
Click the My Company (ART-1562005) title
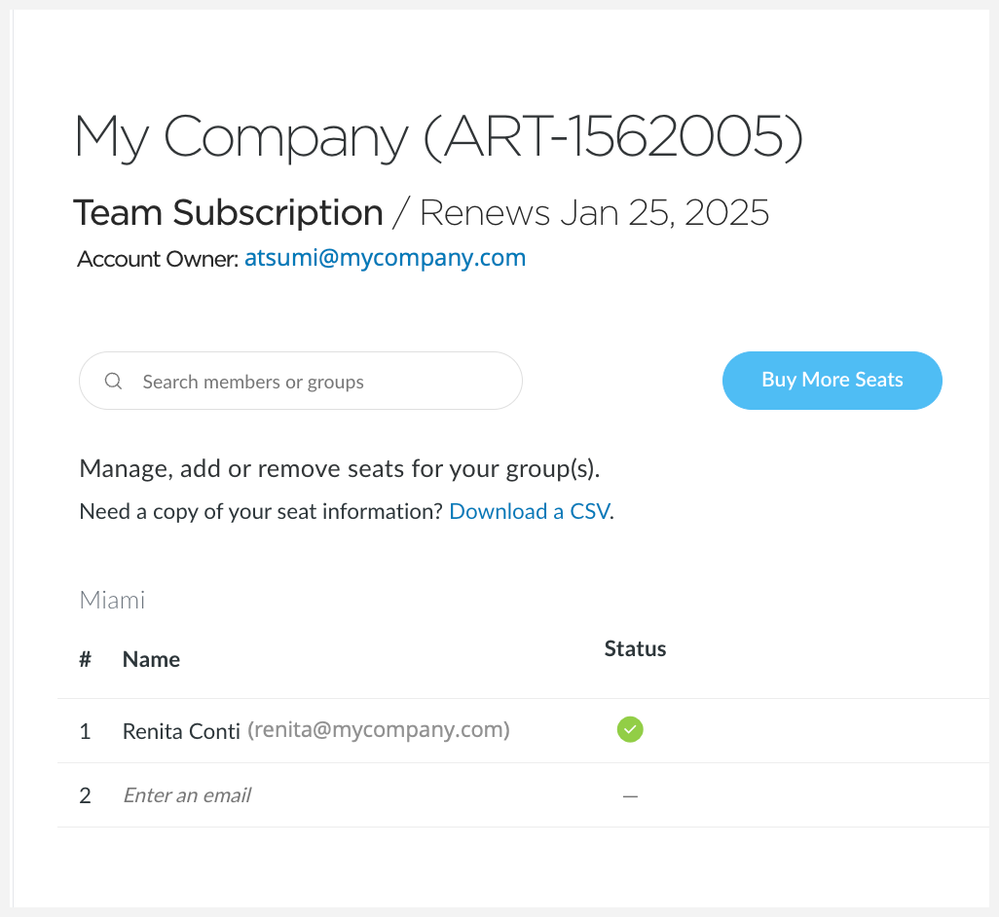(438, 138)
